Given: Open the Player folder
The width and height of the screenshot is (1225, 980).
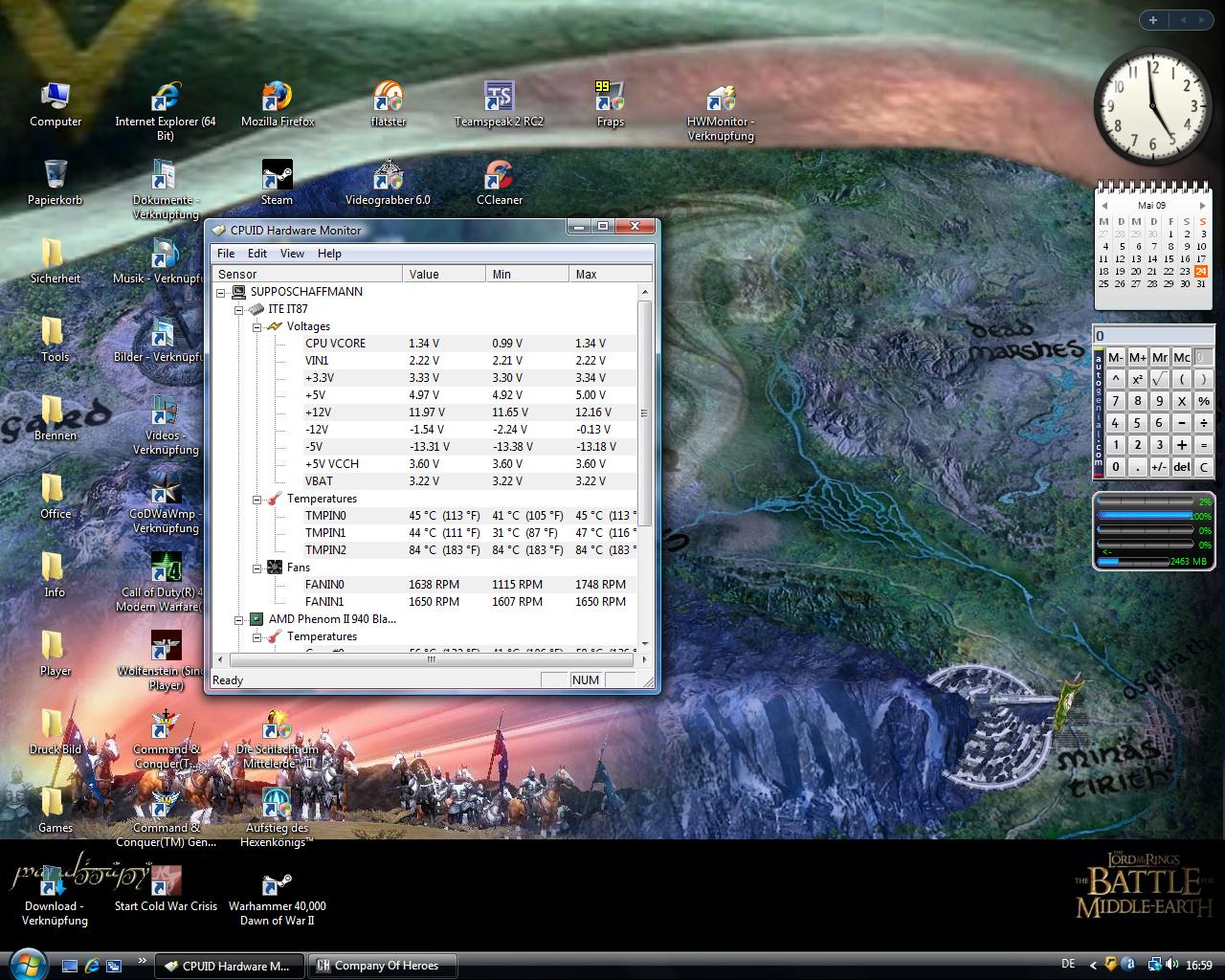Looking at the screenshot, I should point(55,655).
